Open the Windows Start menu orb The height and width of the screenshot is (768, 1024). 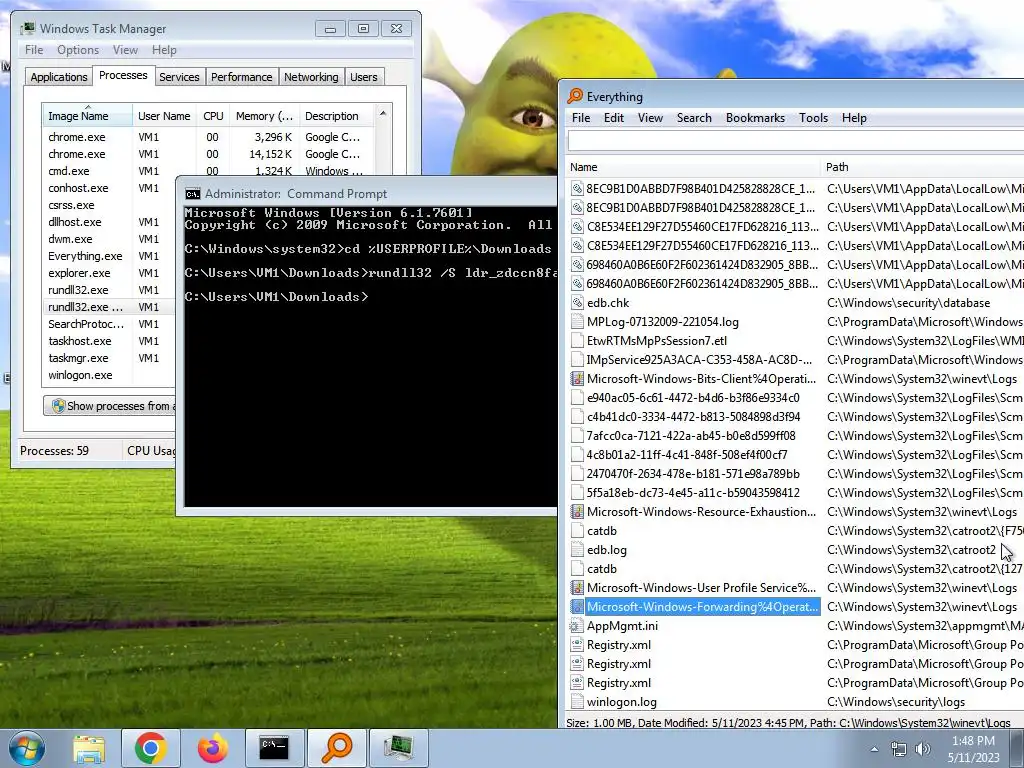27,748
